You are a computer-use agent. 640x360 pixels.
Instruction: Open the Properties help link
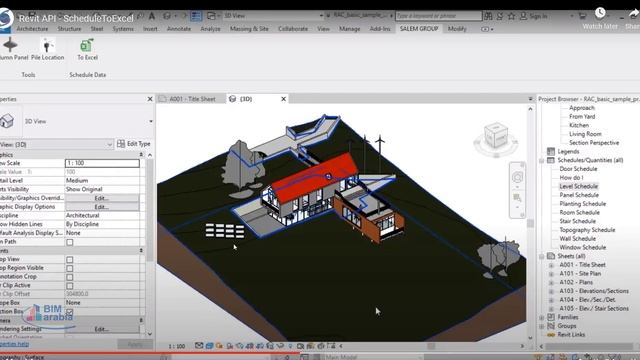coord(14,344)
